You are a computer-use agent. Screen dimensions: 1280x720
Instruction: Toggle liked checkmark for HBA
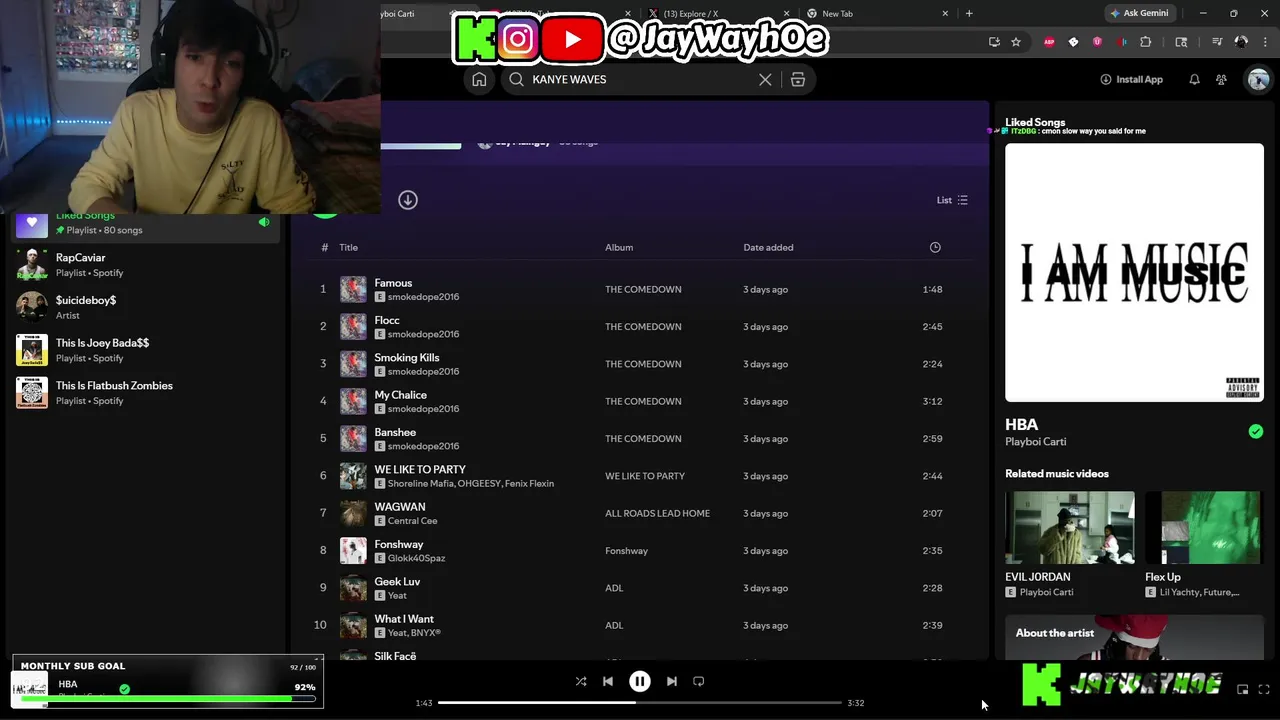pyautogui.click(x=1256, y=431)
